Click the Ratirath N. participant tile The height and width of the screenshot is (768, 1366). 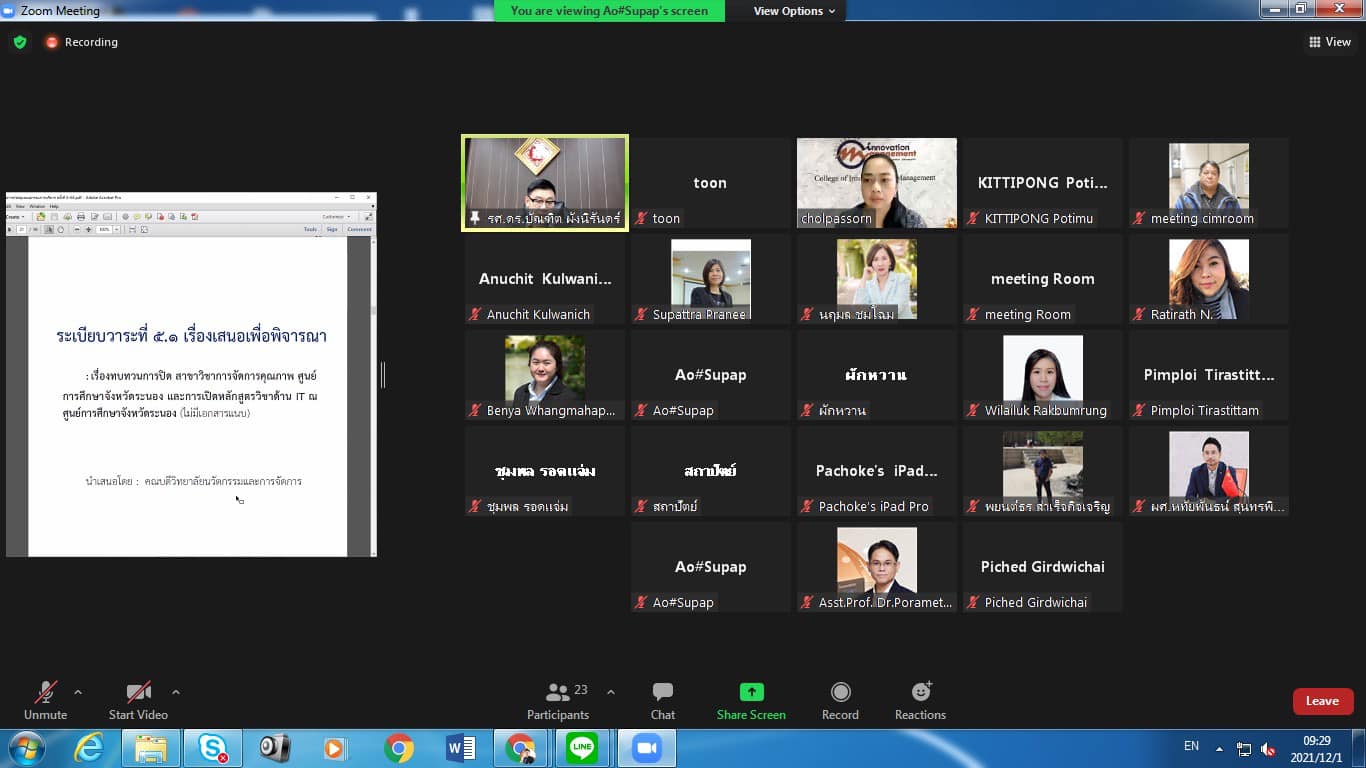click(1208, 279)
